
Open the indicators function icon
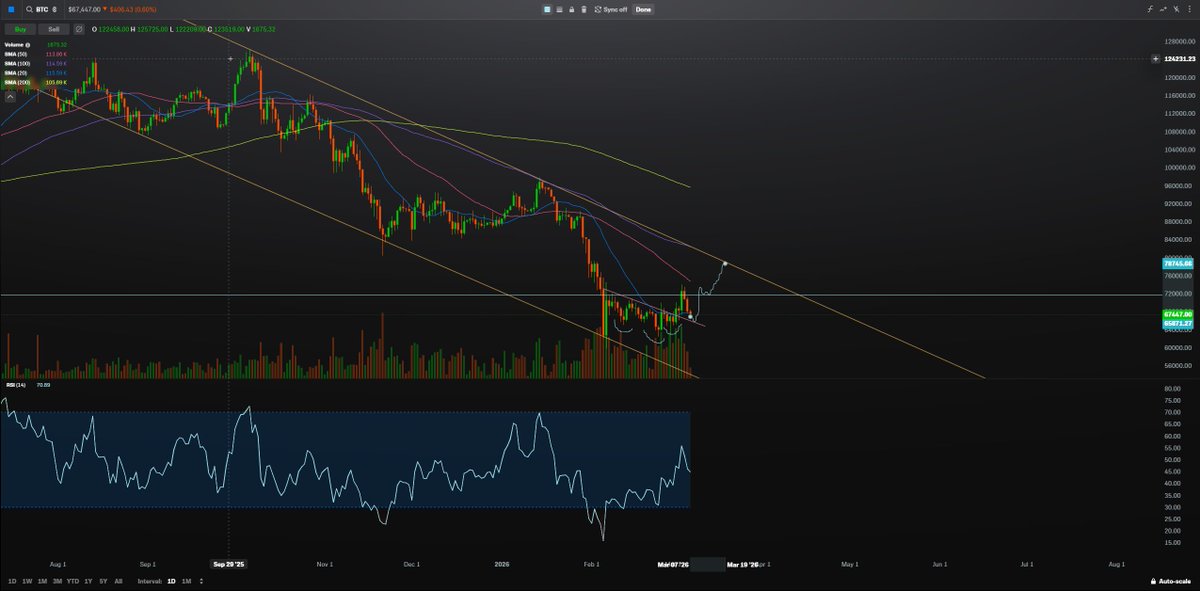click(x=1150, y=9)
